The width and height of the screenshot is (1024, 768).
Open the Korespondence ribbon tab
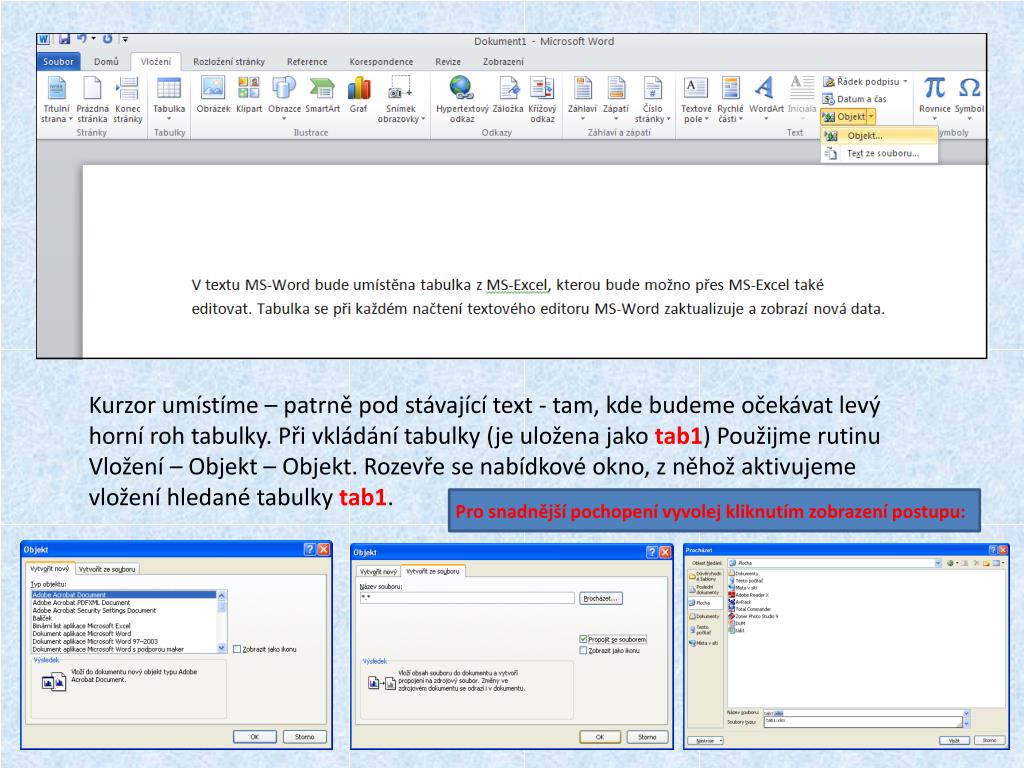pyautogui.click(x=381, y=61)
